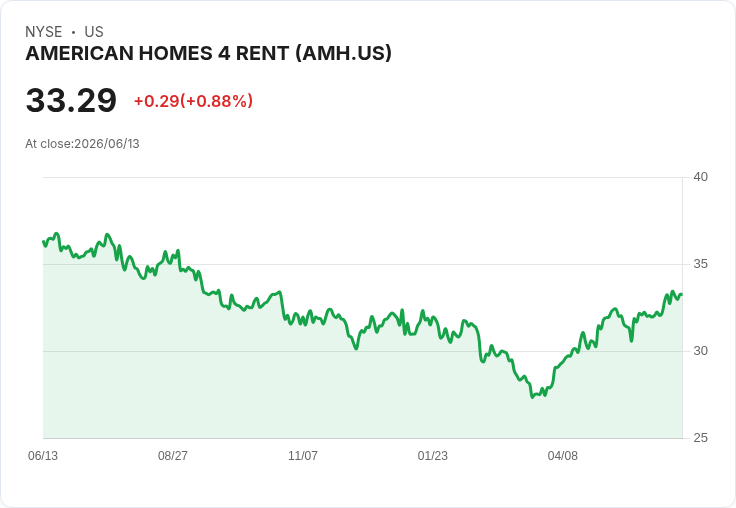This screenshot has height=508, width=736.
Task: Click the red +0.29(+0.88%) change value
Action: 193,101
